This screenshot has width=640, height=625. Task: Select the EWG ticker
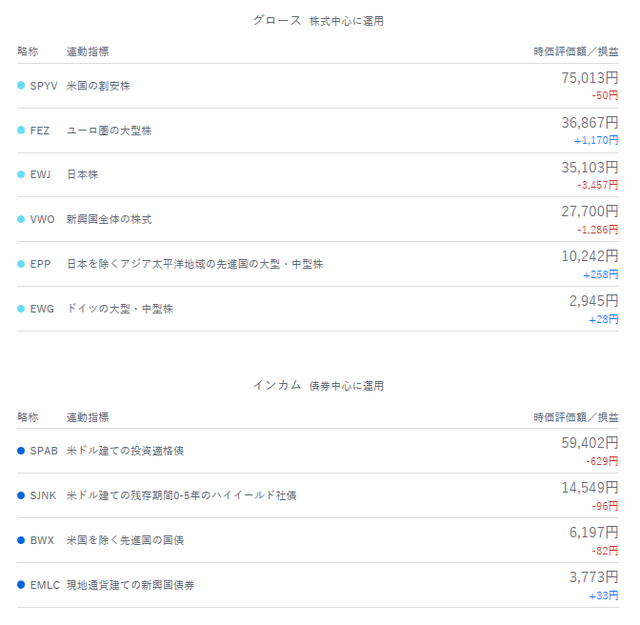(x=42, y=309)
